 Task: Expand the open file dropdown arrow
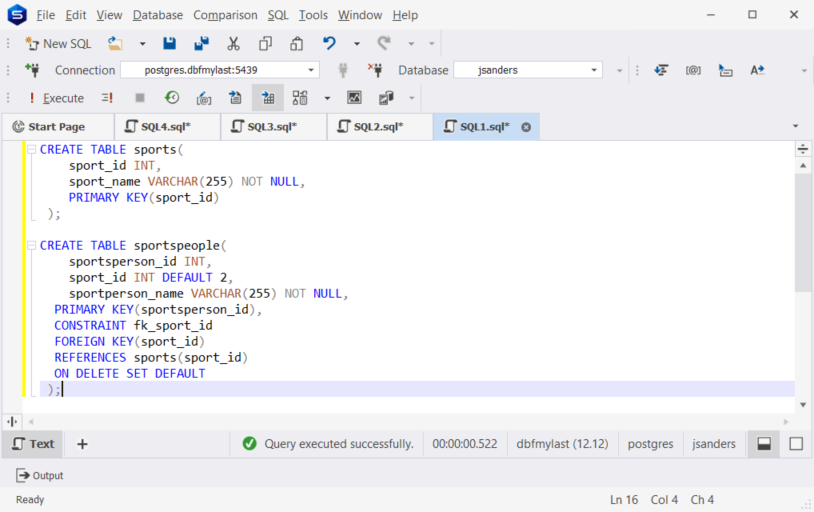(x=142, y=44)
